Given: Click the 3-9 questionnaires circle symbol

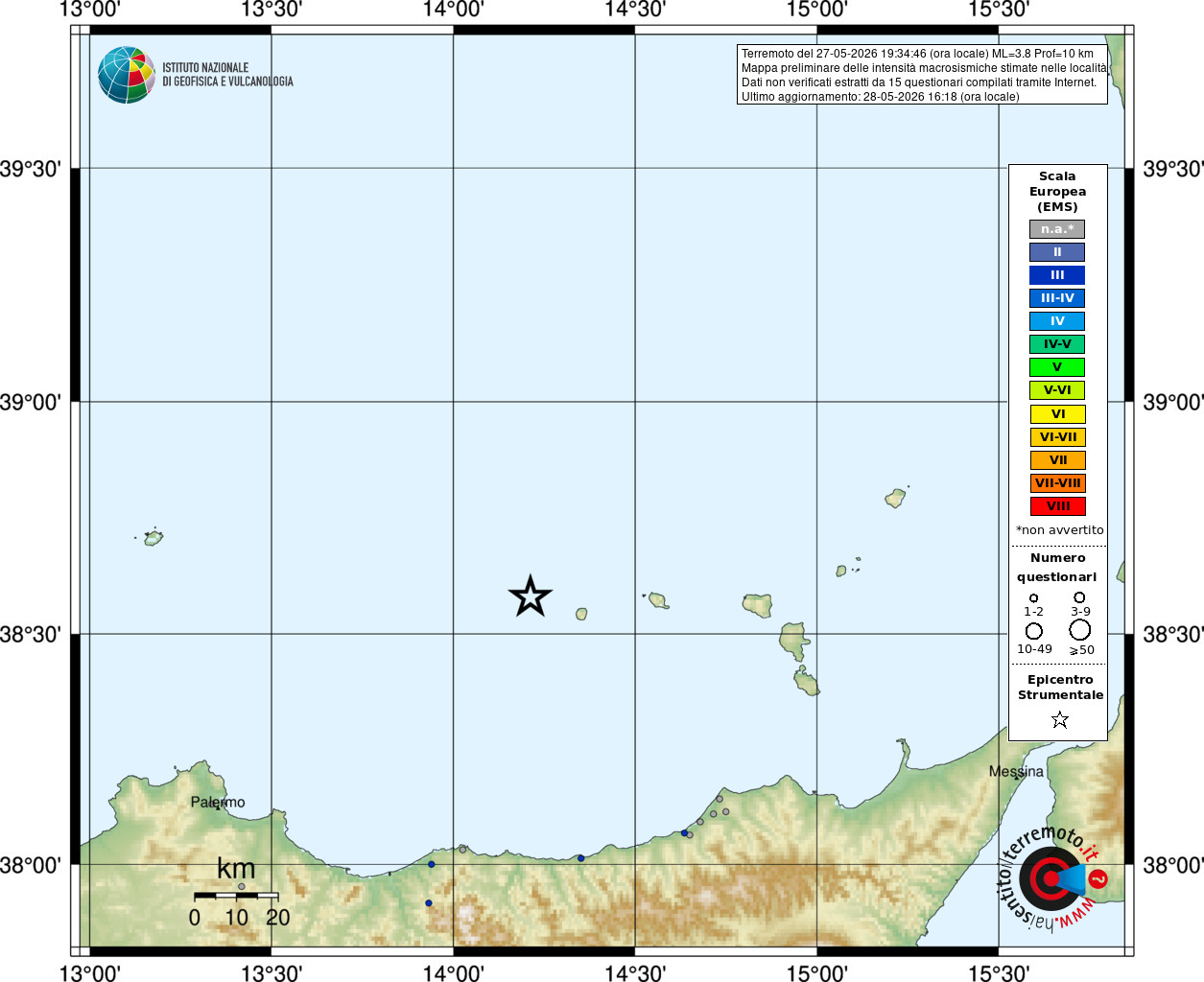Looking at the screenshot, I should pyautogui.click(x=1079, y=597).
